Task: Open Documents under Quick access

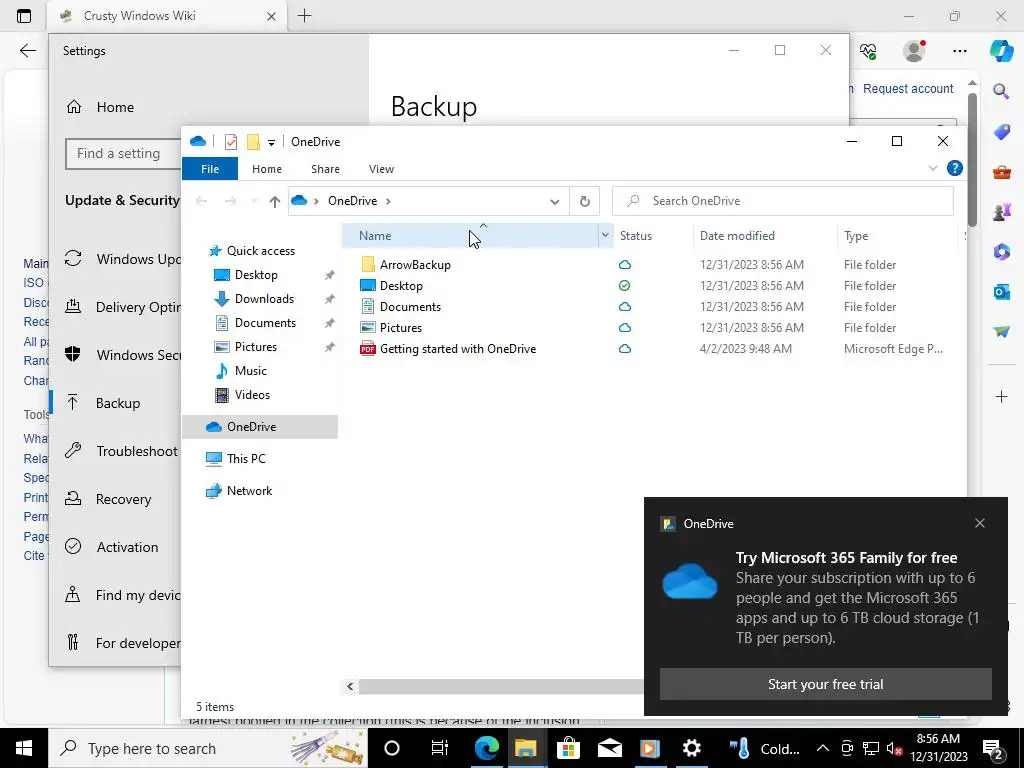Action: click(x=265, y=323)
